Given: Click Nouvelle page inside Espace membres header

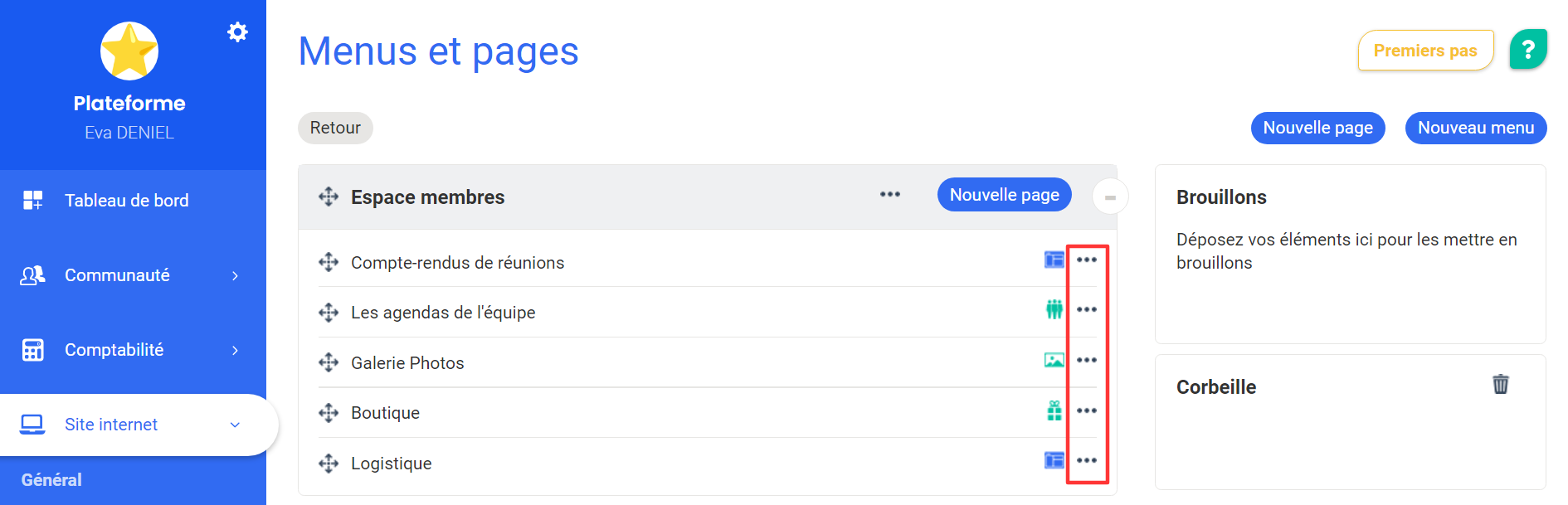Looking at the screenshot, I should tap(1004, 195).
